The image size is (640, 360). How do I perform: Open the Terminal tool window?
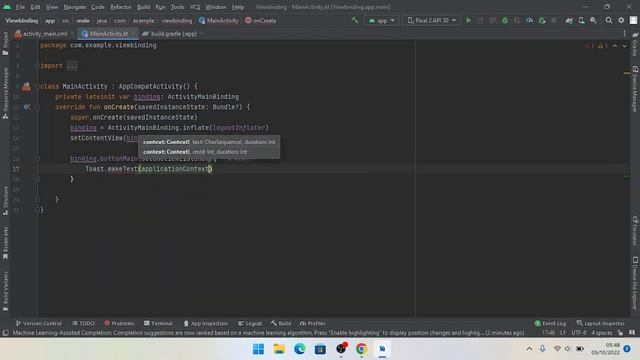(x=158, y=323)
